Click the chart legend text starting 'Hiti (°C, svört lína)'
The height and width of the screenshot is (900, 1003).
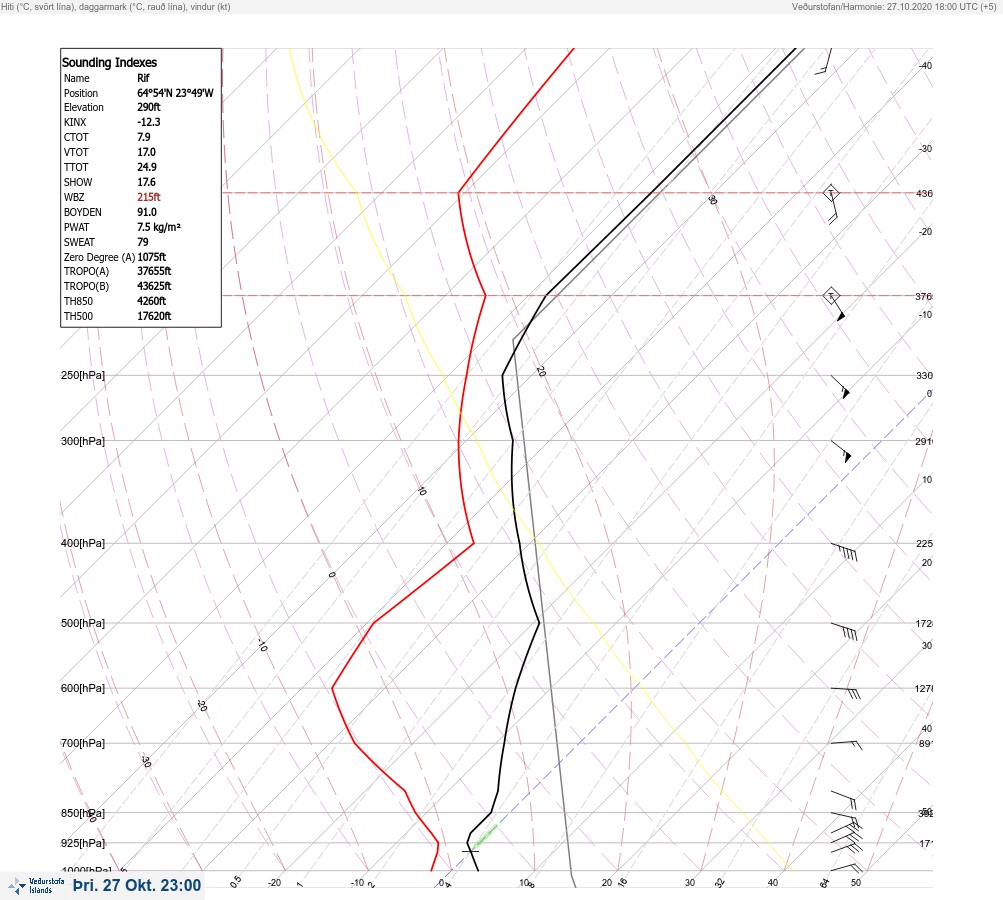(116, 7)
